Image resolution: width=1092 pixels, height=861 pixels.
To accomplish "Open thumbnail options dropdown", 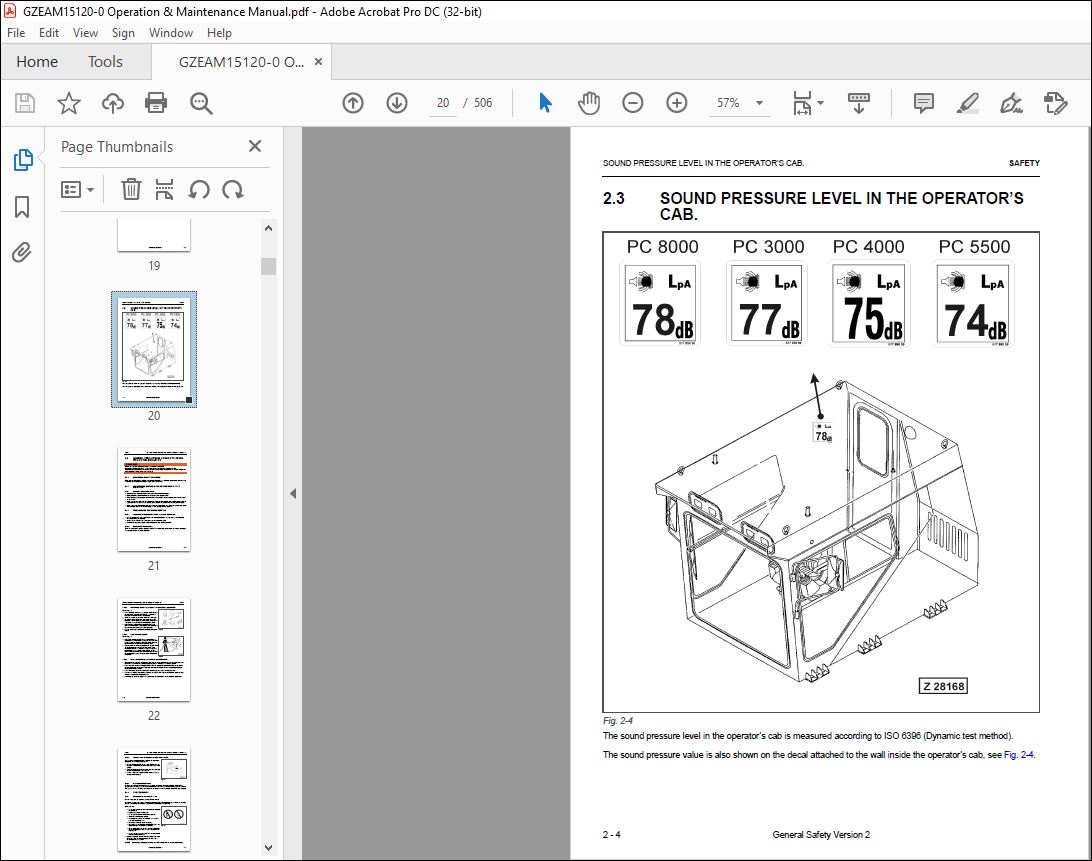I will click(77, 189).
